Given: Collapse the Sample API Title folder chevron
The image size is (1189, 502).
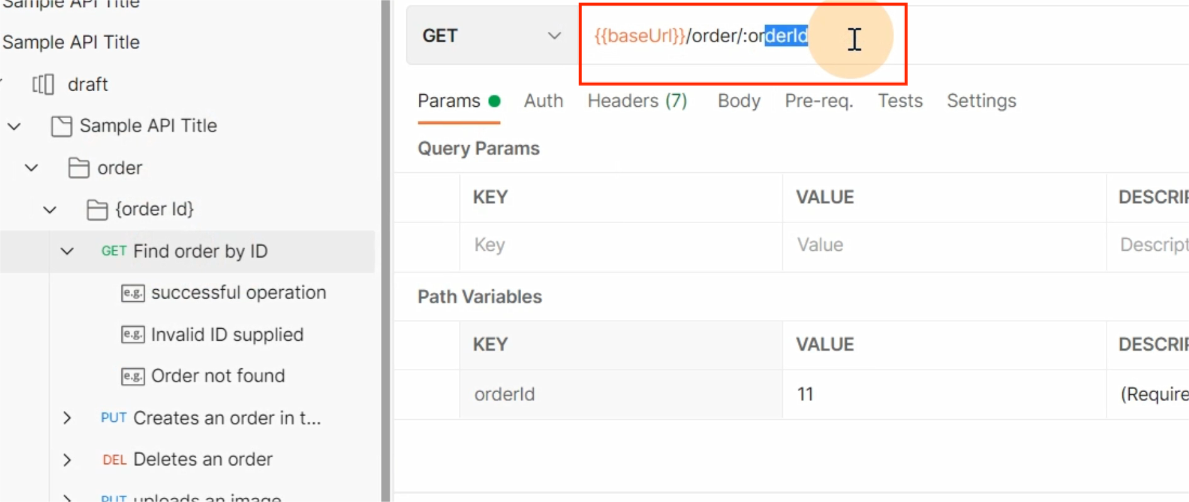Looking at the screenshot, I should click(14, 126).
